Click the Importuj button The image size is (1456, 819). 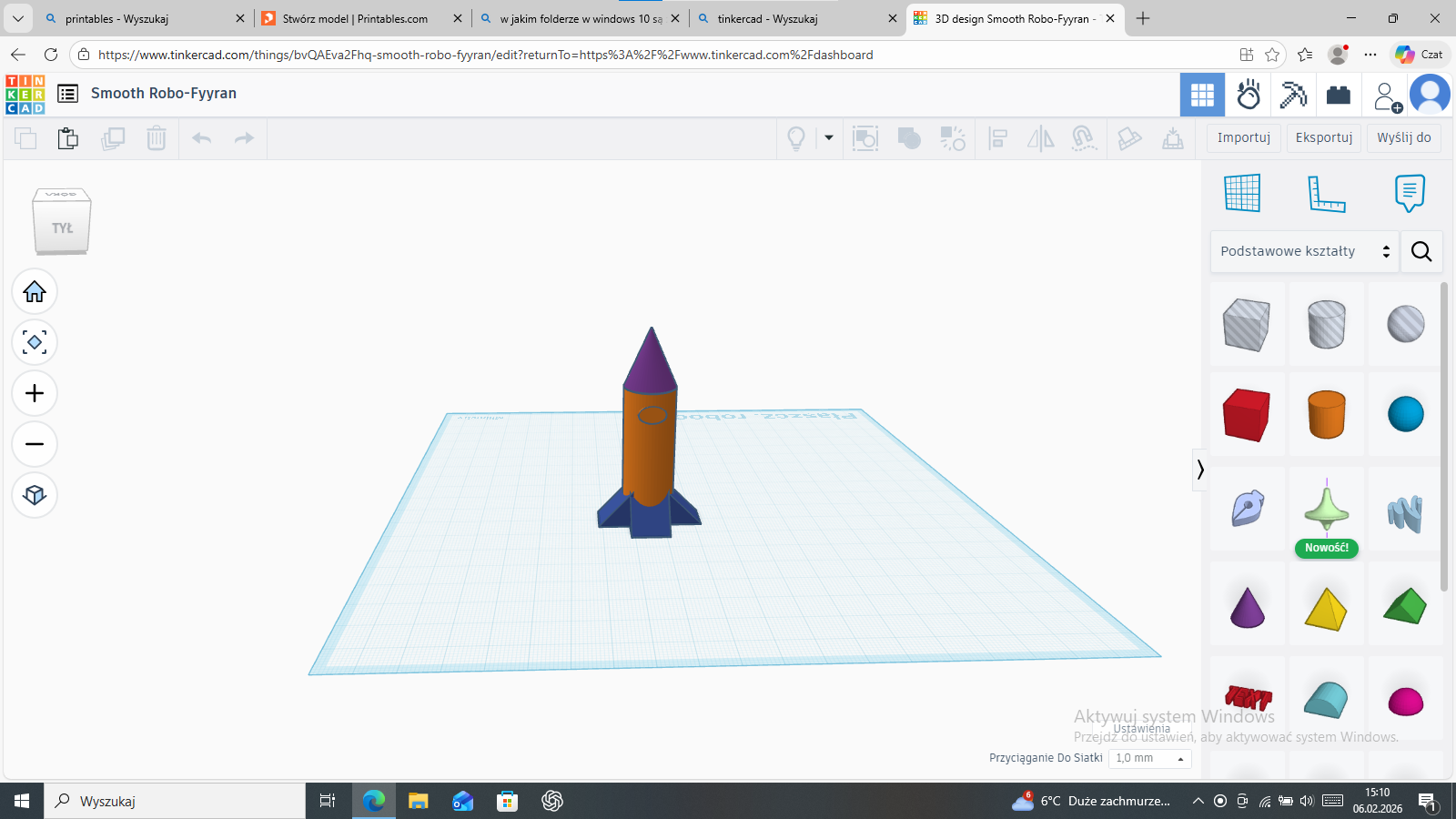coord(1244,137)
